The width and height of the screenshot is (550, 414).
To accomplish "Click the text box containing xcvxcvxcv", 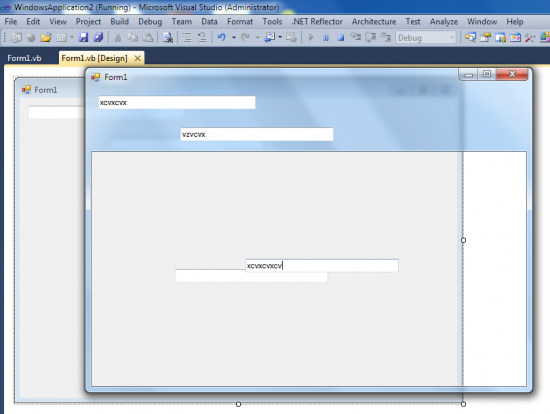I will click(322, 266).
